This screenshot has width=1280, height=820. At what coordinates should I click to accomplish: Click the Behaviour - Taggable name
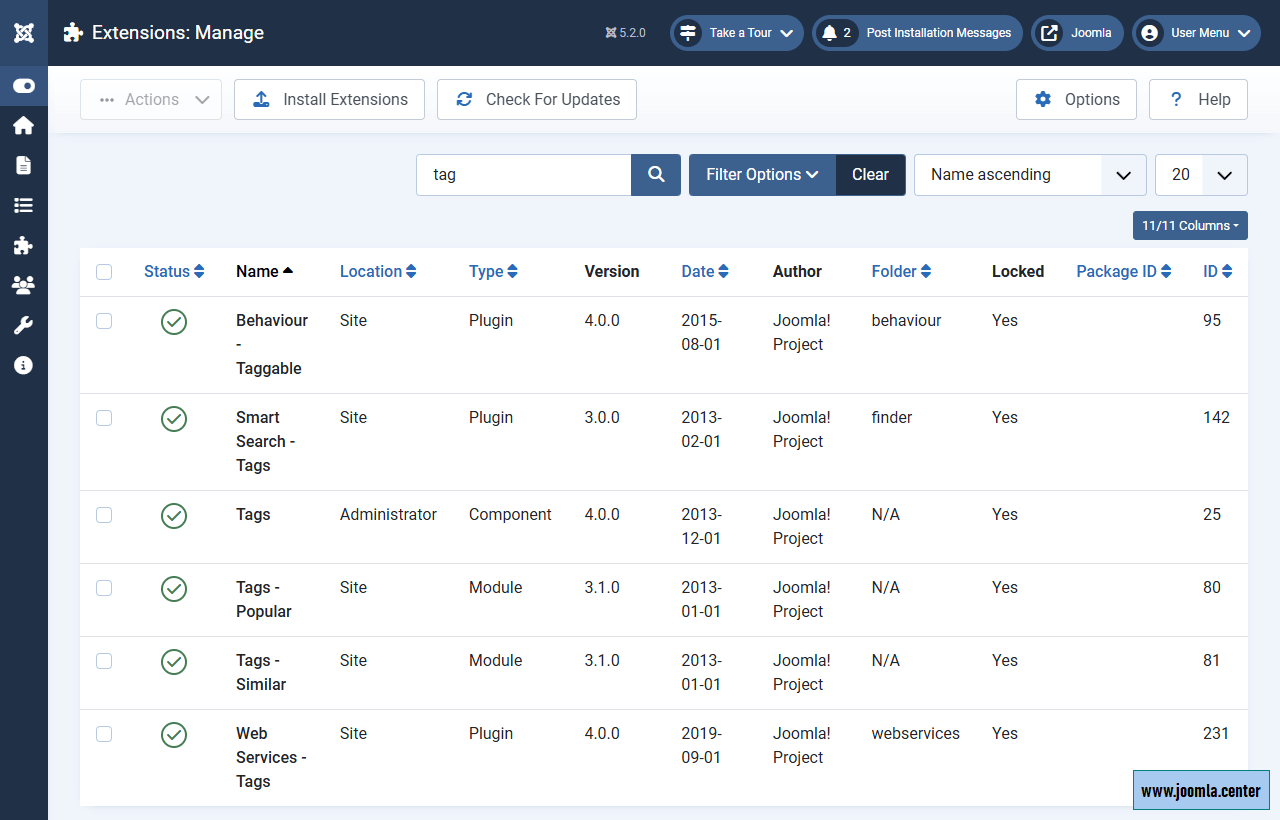coord(272,345)
